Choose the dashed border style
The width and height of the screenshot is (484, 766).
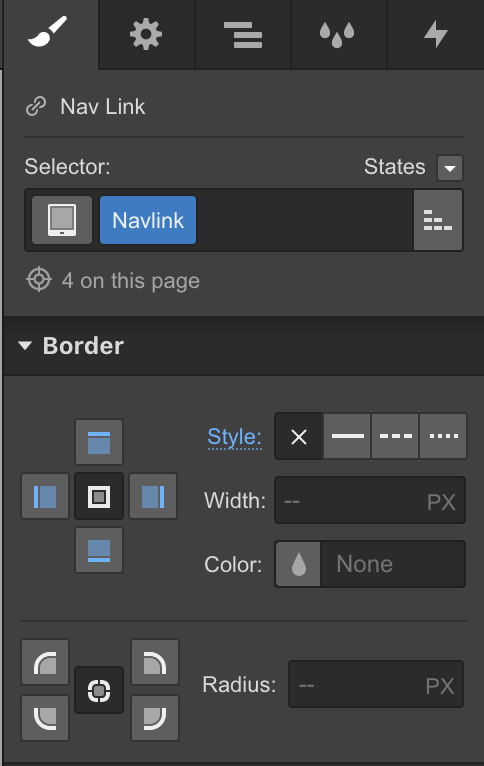(396, 436)
